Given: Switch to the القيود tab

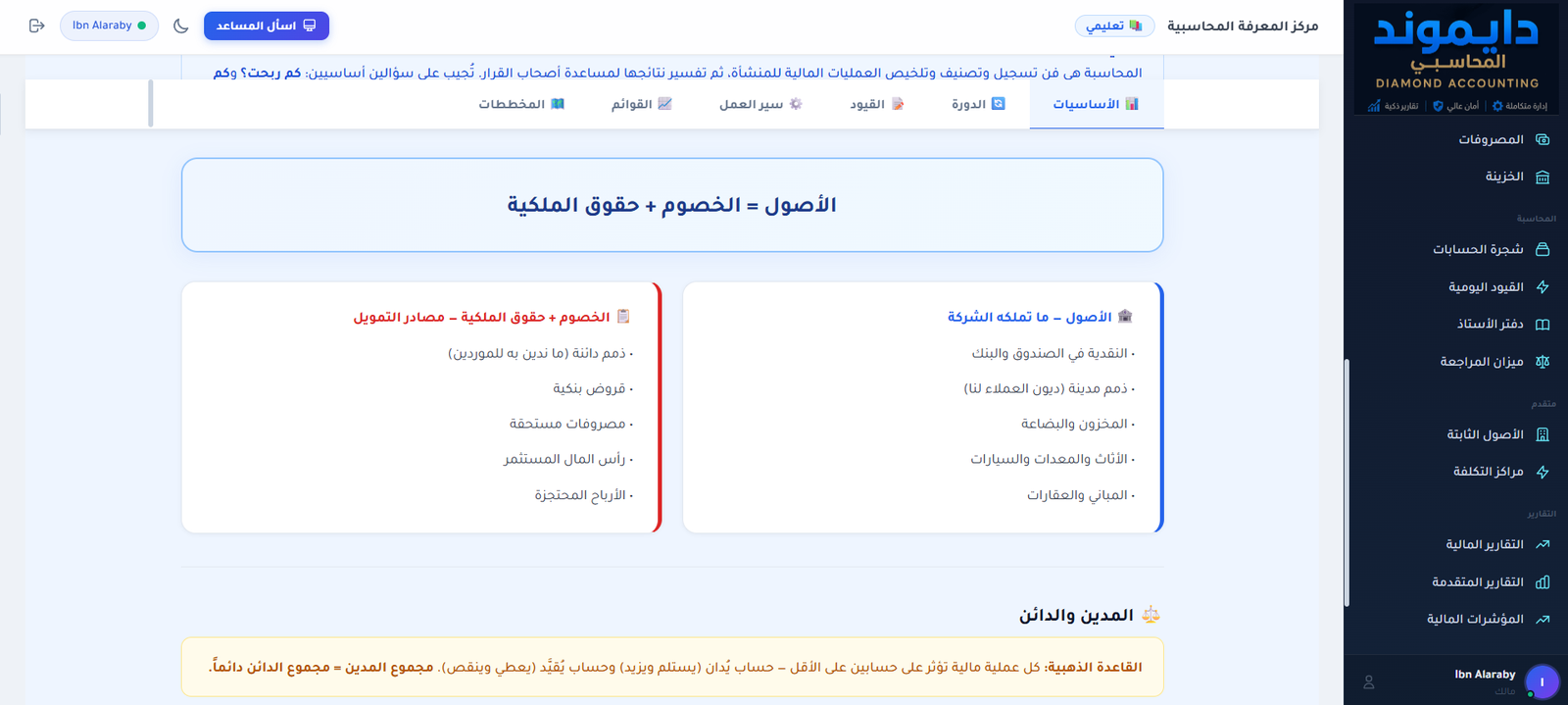Looking at the screenshot, I should 876,104.
